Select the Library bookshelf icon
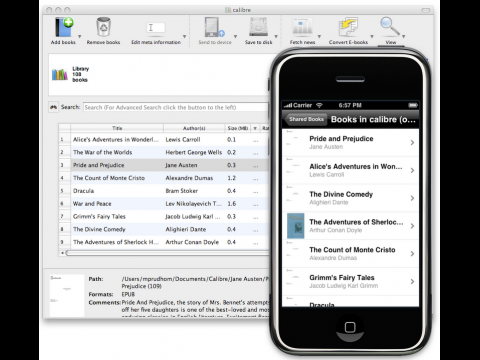 (x=60, y=74)
